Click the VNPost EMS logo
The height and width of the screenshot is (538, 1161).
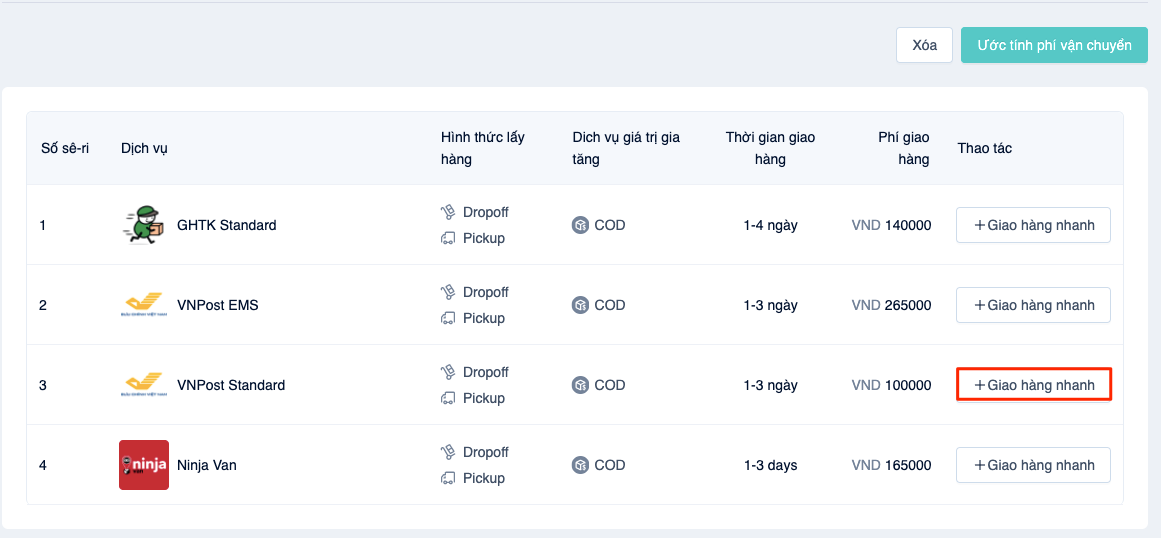click(x=144, y=305)
